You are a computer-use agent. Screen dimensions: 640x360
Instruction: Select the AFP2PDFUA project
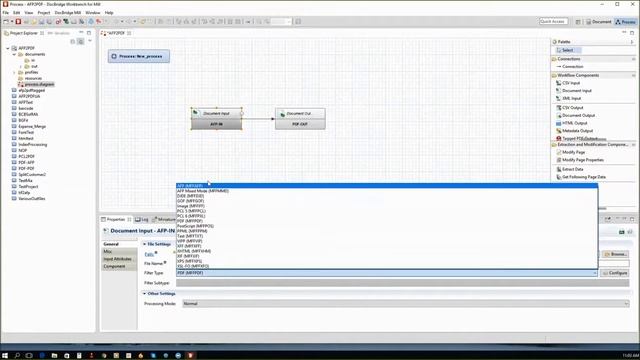pos(29,96)
